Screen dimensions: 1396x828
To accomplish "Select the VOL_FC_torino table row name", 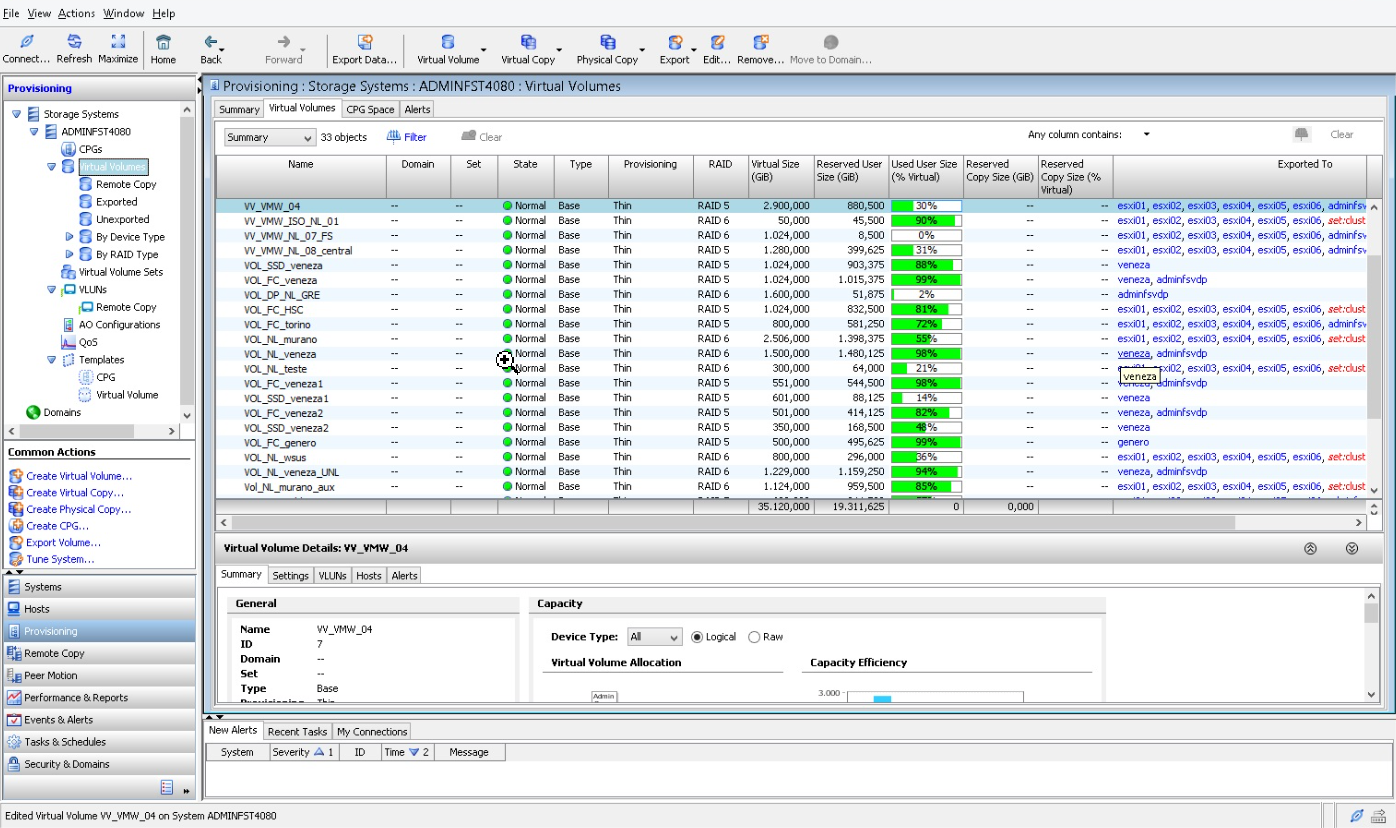I will 277,324.
